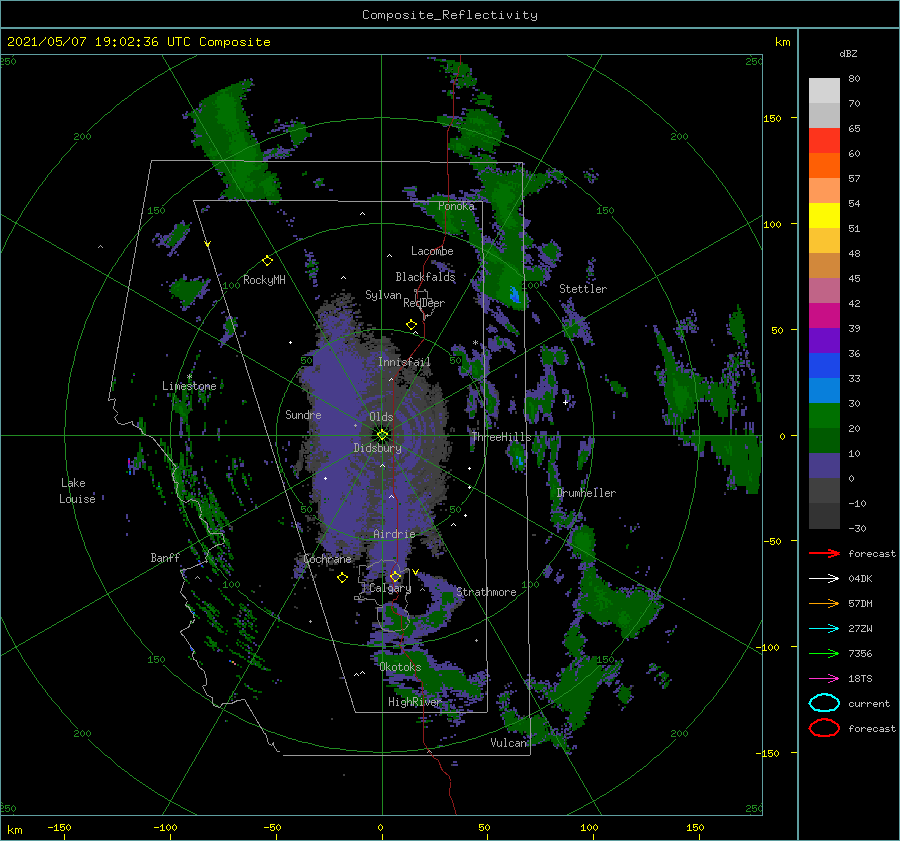Click the 150 km tick on right axis
The image size is (900, 841).
tap(773, 118)
